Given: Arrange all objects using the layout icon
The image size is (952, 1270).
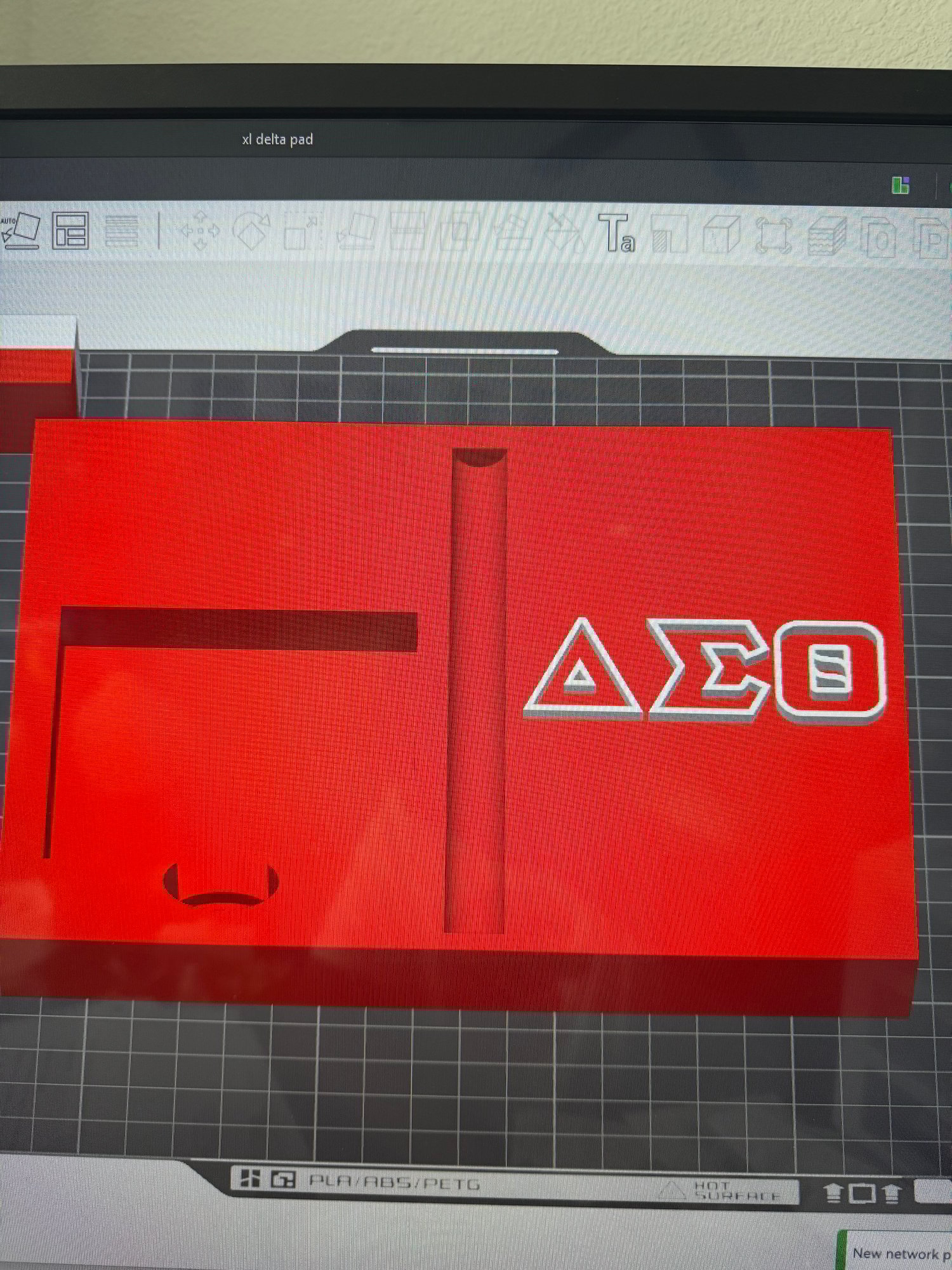Looking at the screenshot, I should [x=69, y=230].
